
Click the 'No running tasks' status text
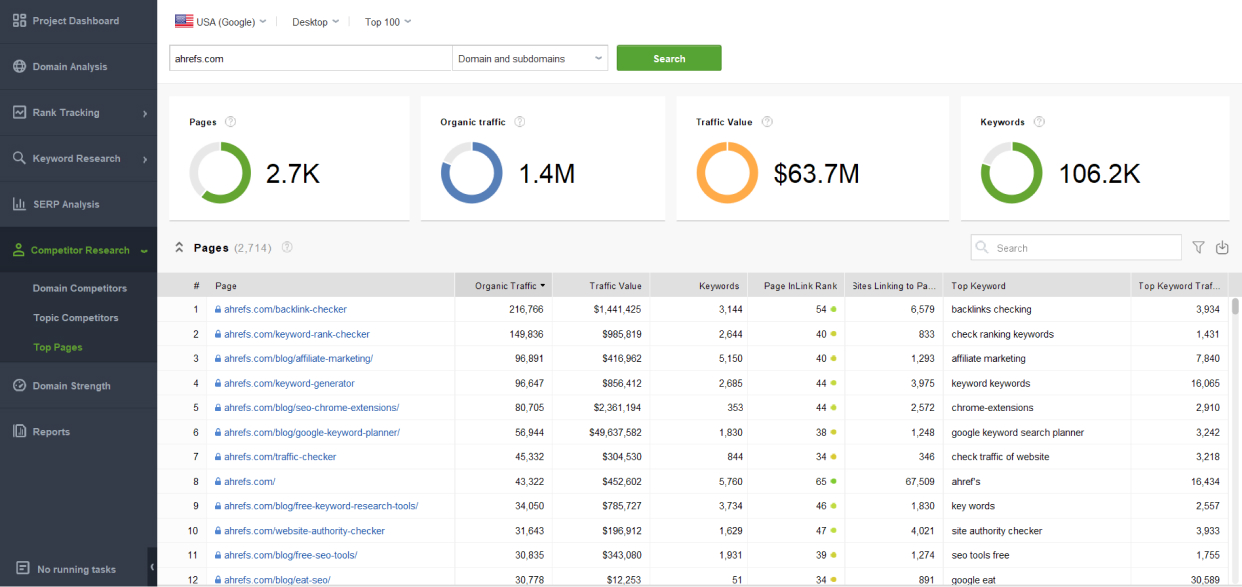77,569
